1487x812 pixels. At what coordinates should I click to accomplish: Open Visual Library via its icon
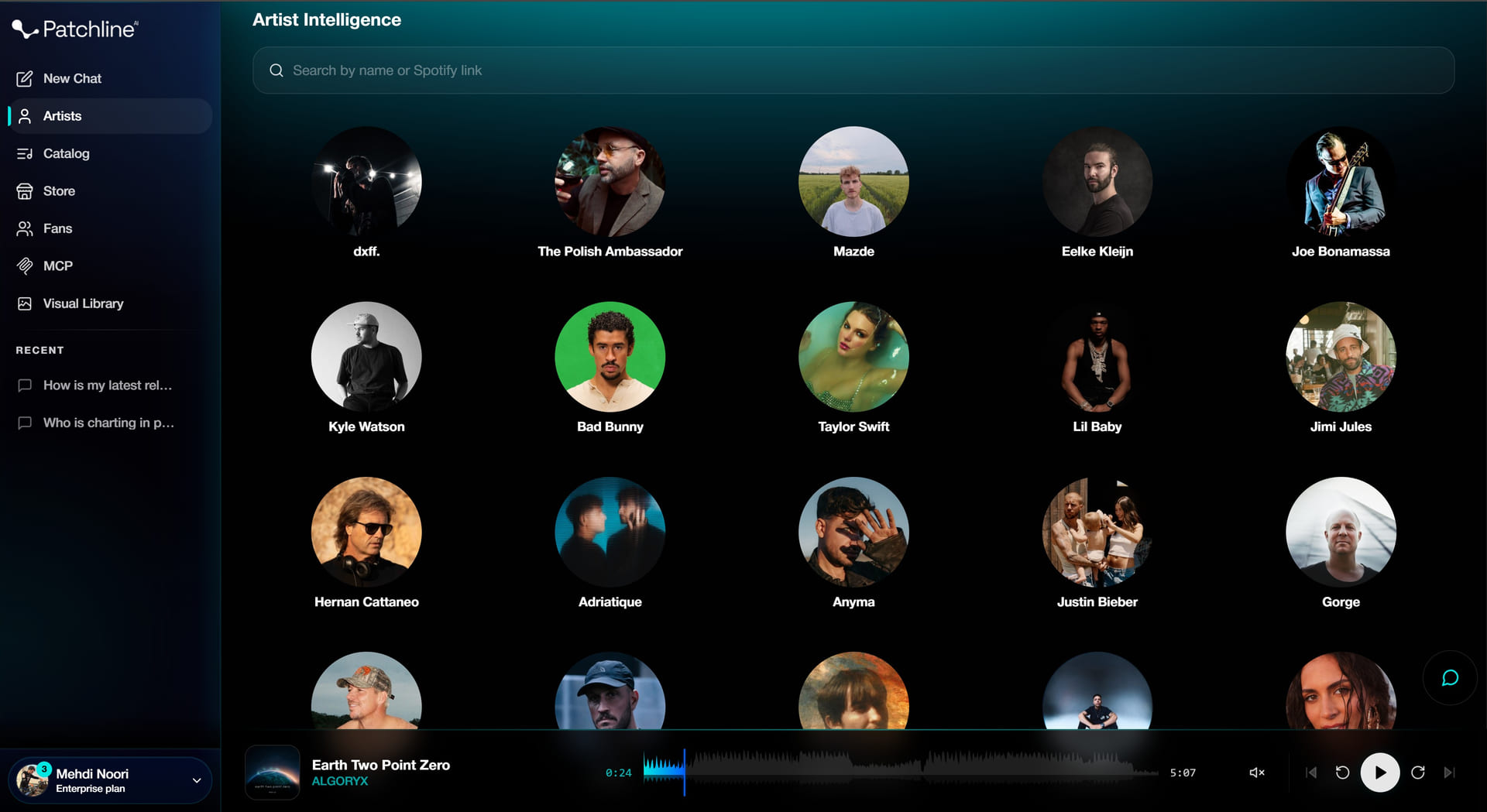(x=25, y=303)
